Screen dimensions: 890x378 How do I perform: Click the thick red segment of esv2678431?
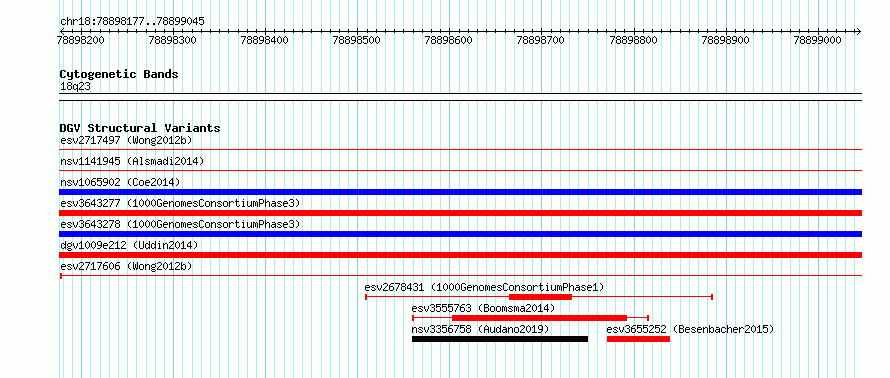pos(540,297)
